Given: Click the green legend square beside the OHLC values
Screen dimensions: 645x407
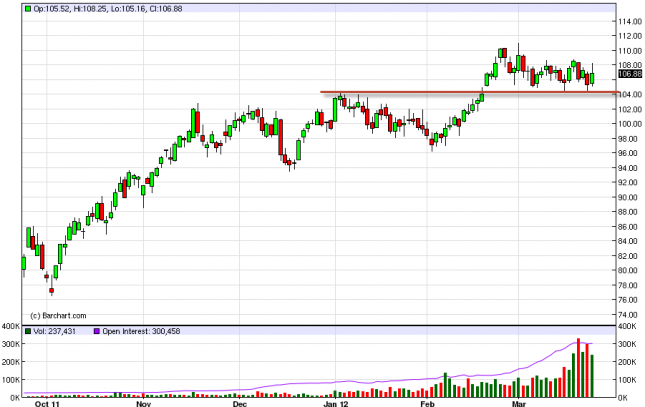Looking at the screenshot, I should click(28, 8).
